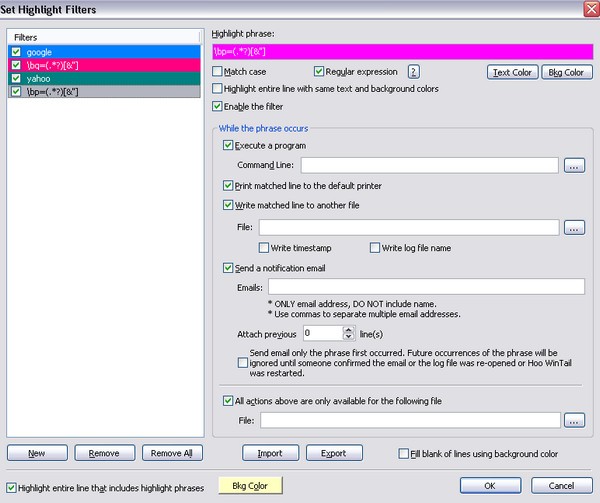Click the Remove All button
The height and width of the screenshot is (503, 600).
[172, 453]
